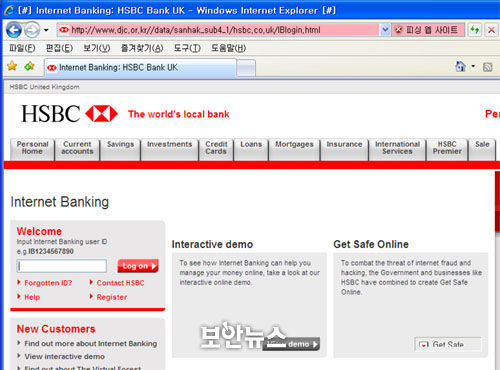Open the Investments navigation tab

170,148
